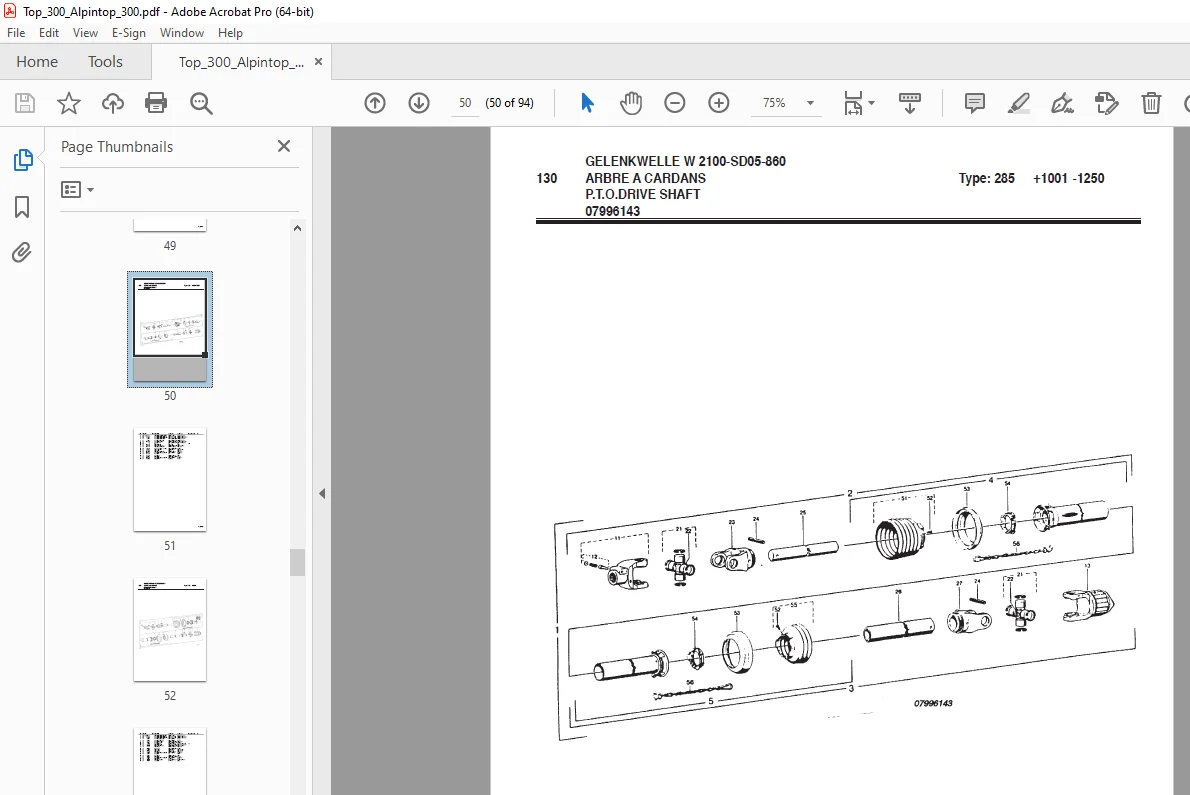Open Find text search tool
The height and width of the screenshot is (795, 1190).
click(201, 103)
